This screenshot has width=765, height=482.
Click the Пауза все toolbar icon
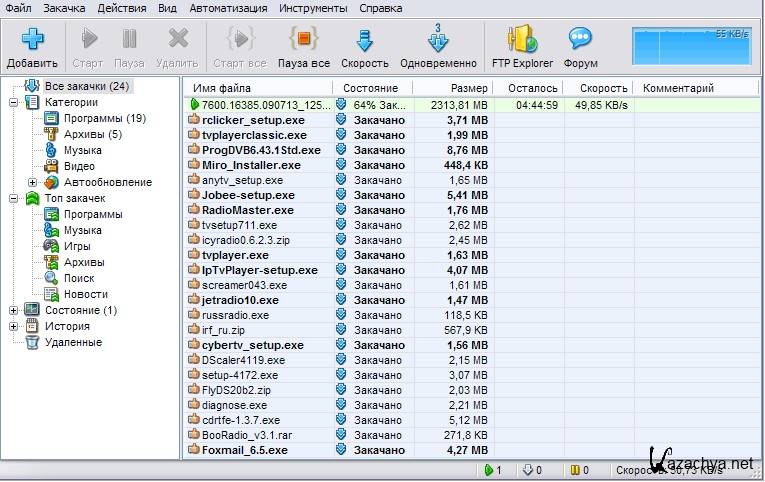coord(304,40)
